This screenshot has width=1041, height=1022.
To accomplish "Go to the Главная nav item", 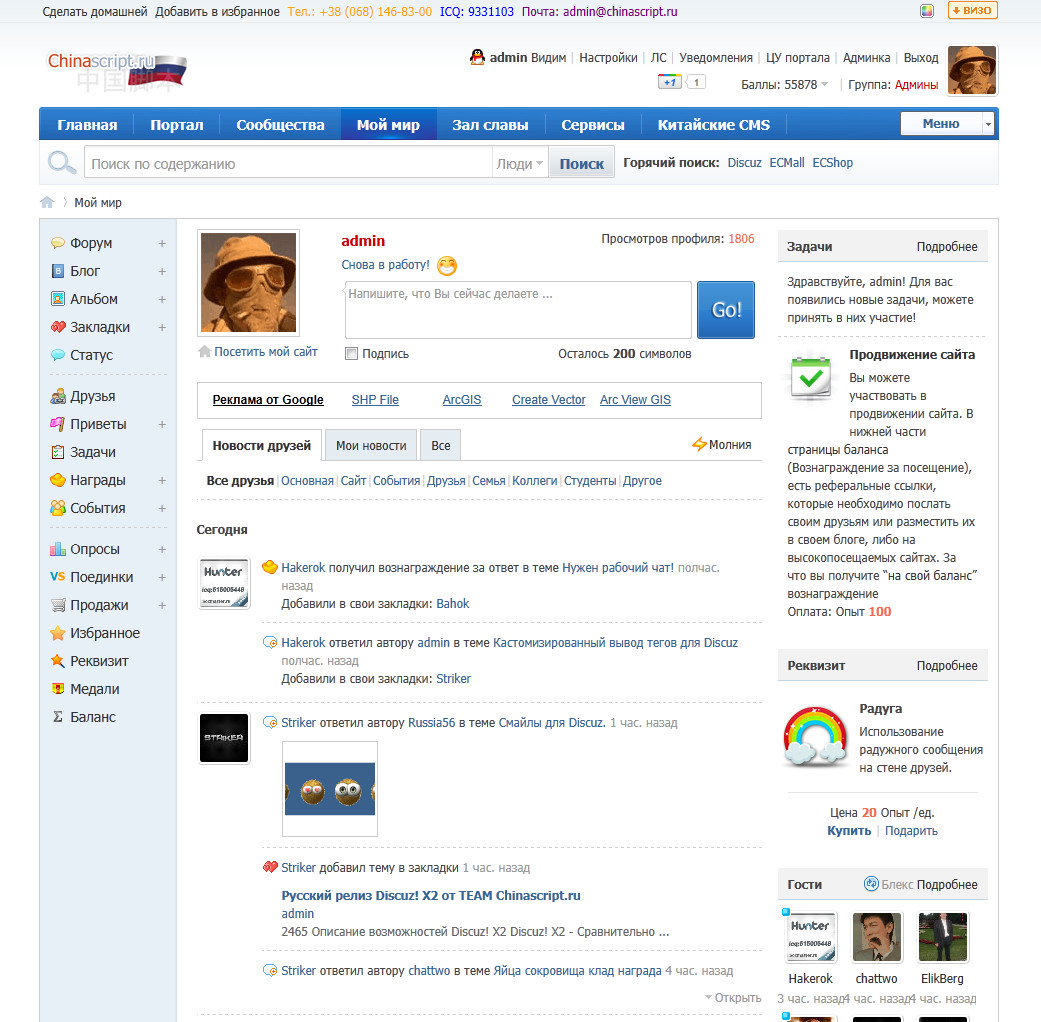I will click(x=87, y=125).
